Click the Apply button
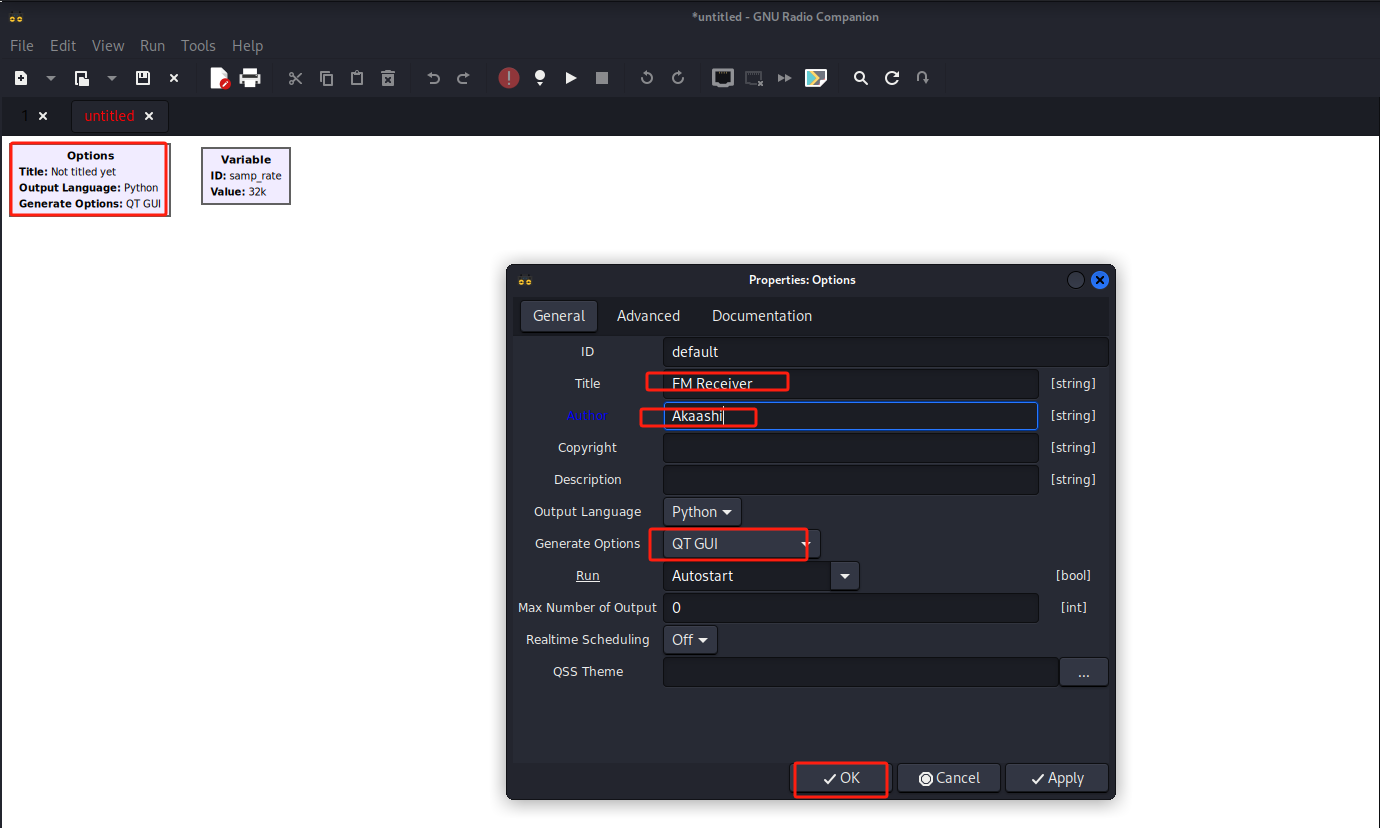The image size is (1380, 828). [1057, 778]
